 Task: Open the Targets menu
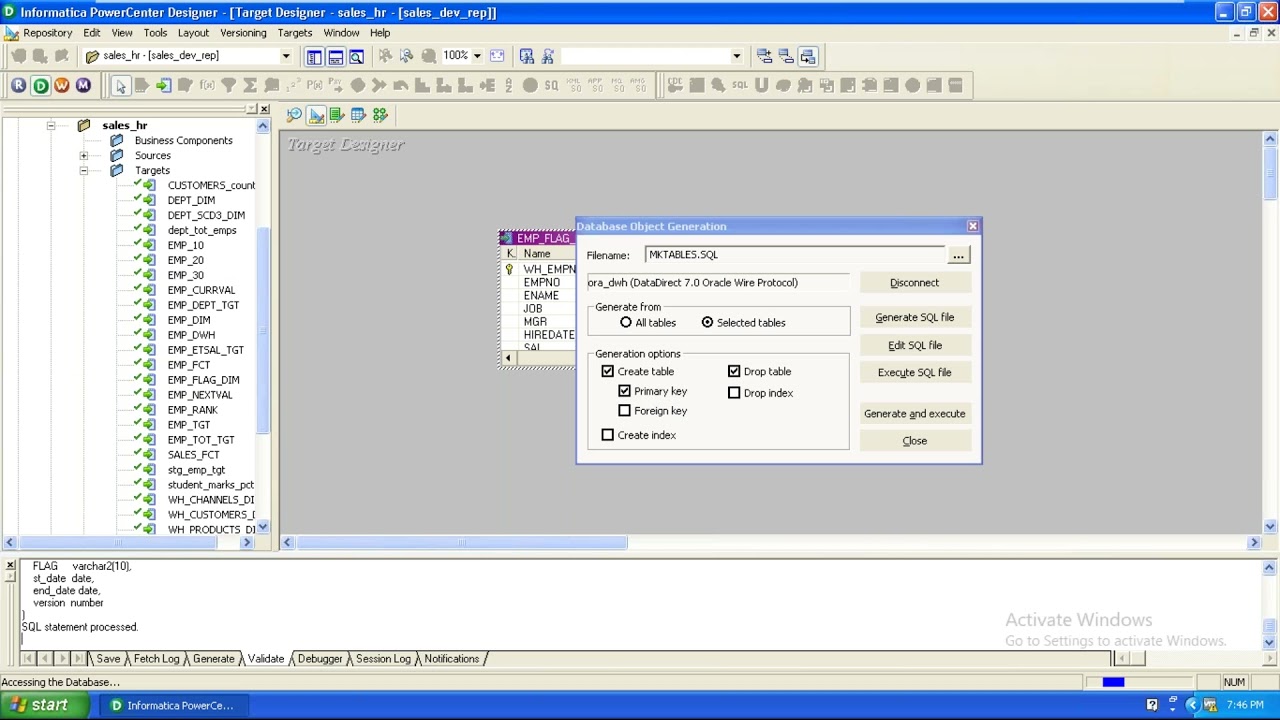pos(295,33)
